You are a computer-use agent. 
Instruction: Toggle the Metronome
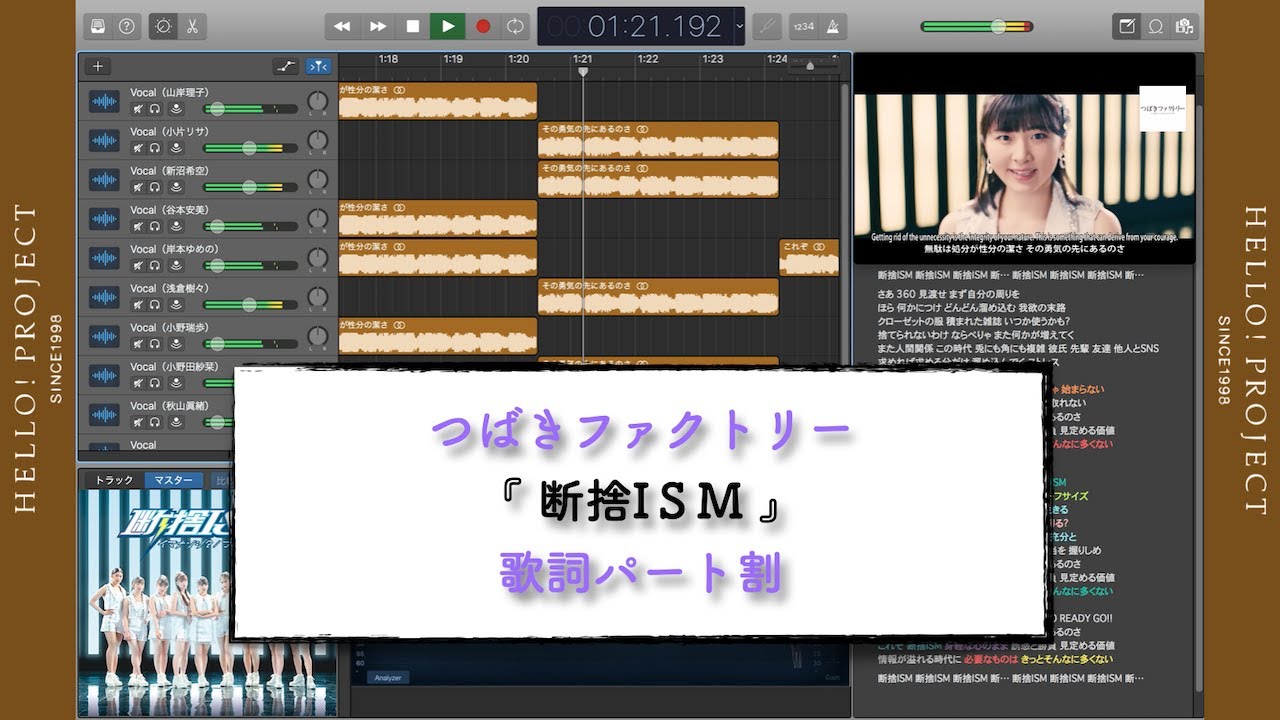click(832, 26)
